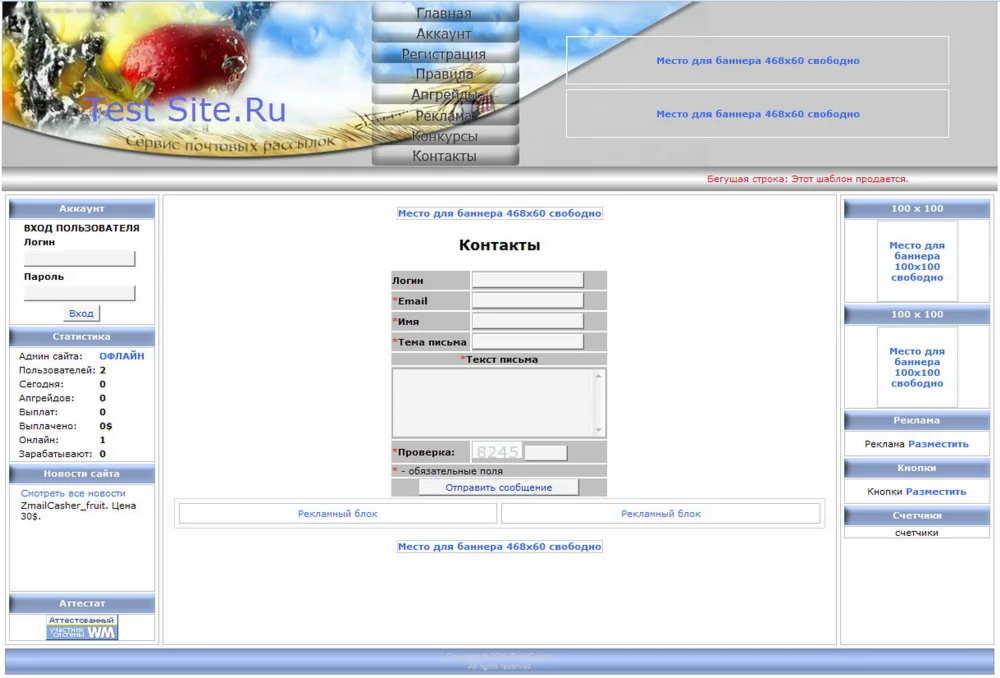Open the Апгрейды menu item
The height and width of the screenshot is (678, 1000).
pyautogui.click(x=445, y=94)
